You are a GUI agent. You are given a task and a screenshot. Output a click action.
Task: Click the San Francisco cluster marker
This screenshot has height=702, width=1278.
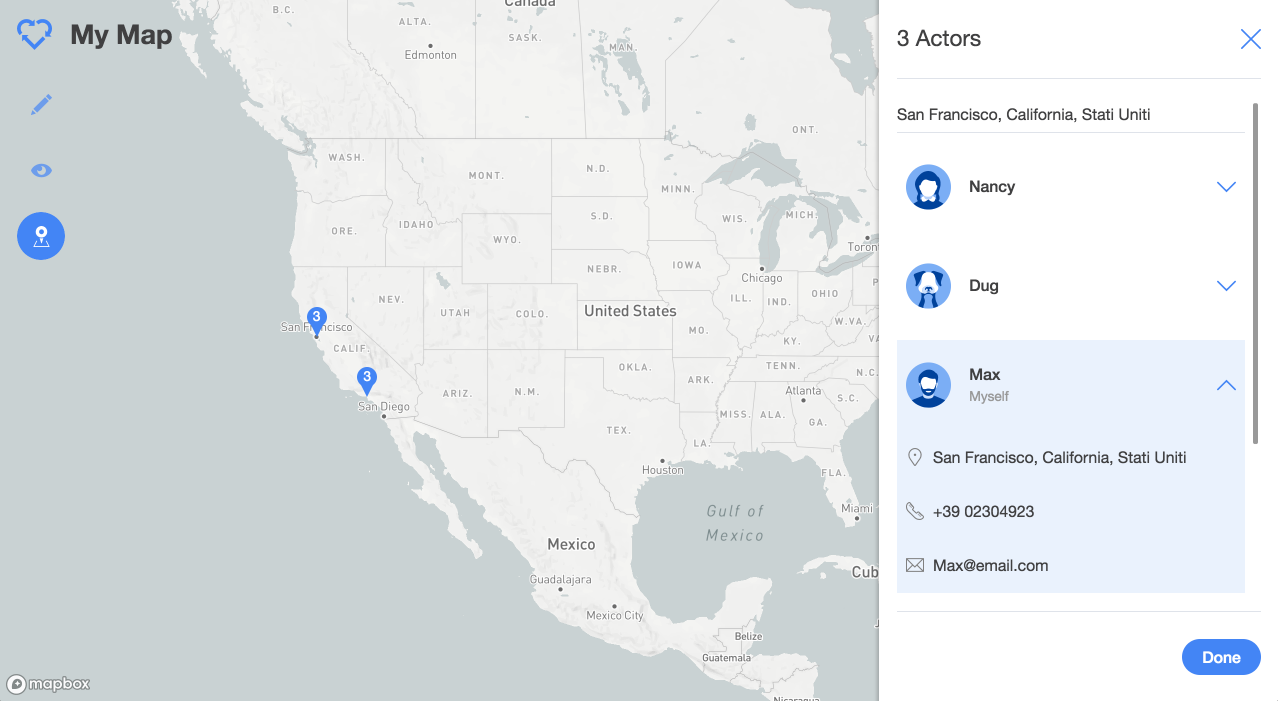316,319
